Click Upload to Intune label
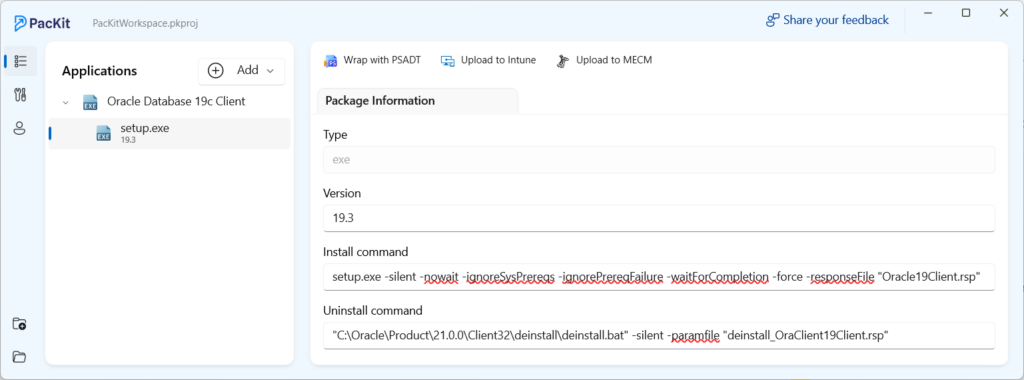This screenshot has width=1024, height=380. 498,60
